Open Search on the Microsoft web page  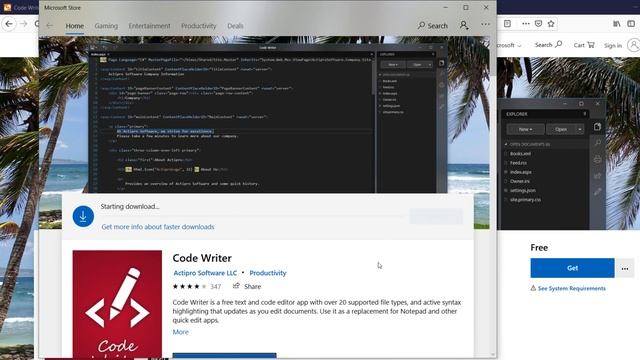[x=548, y=44]
